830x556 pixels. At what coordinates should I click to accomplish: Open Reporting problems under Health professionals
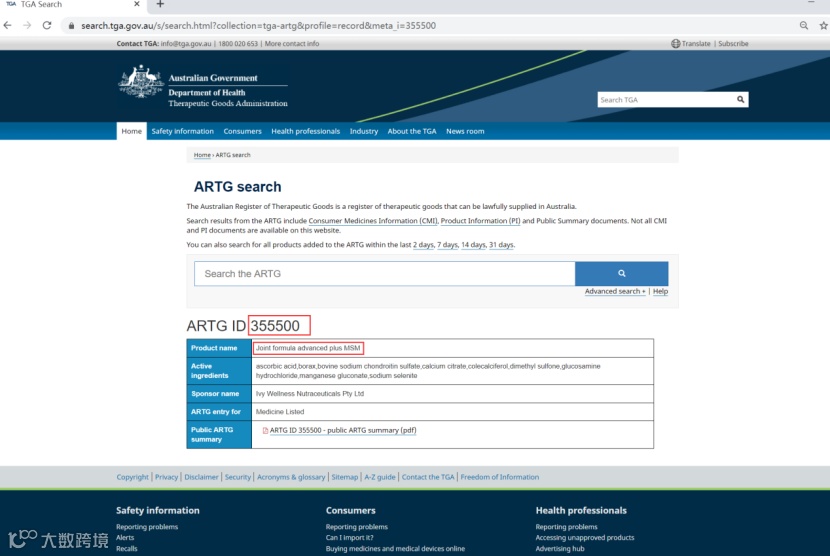[x=566, y=527]
